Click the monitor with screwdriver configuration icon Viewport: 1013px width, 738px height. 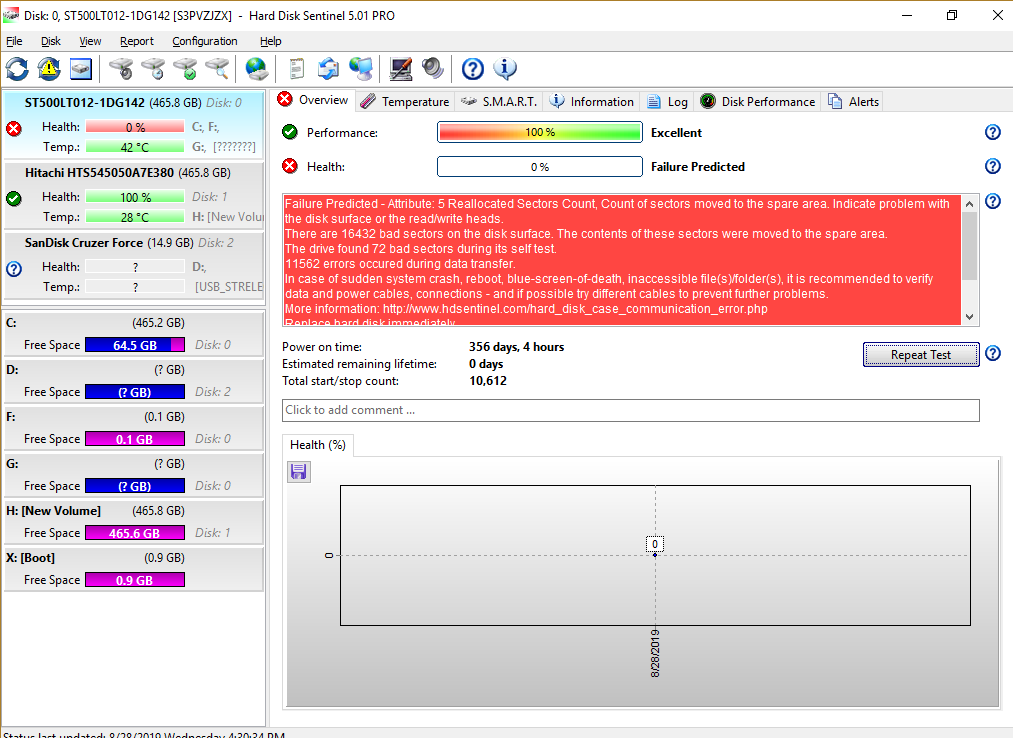coord(401,69)
